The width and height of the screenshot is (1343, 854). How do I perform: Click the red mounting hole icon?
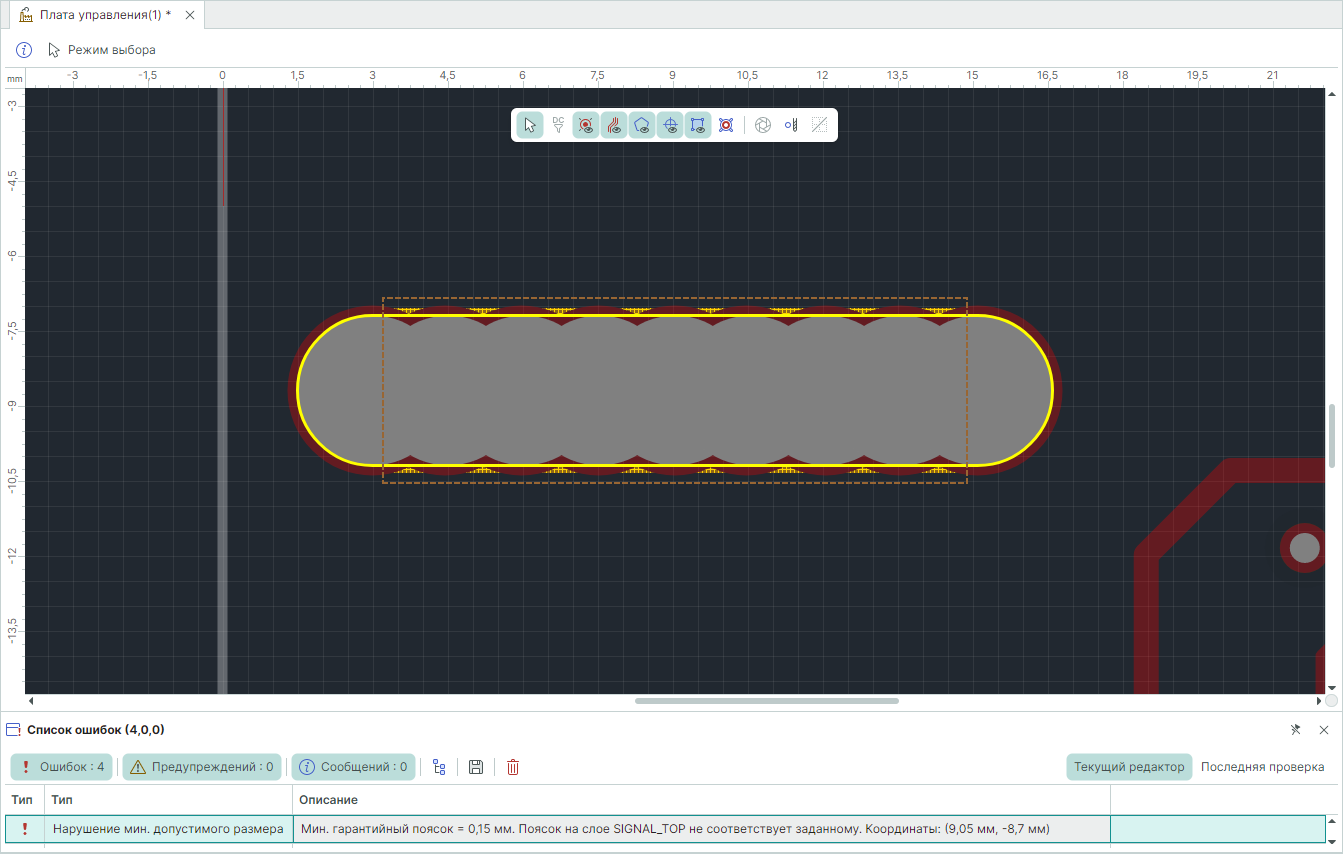(x=726, y=126)
